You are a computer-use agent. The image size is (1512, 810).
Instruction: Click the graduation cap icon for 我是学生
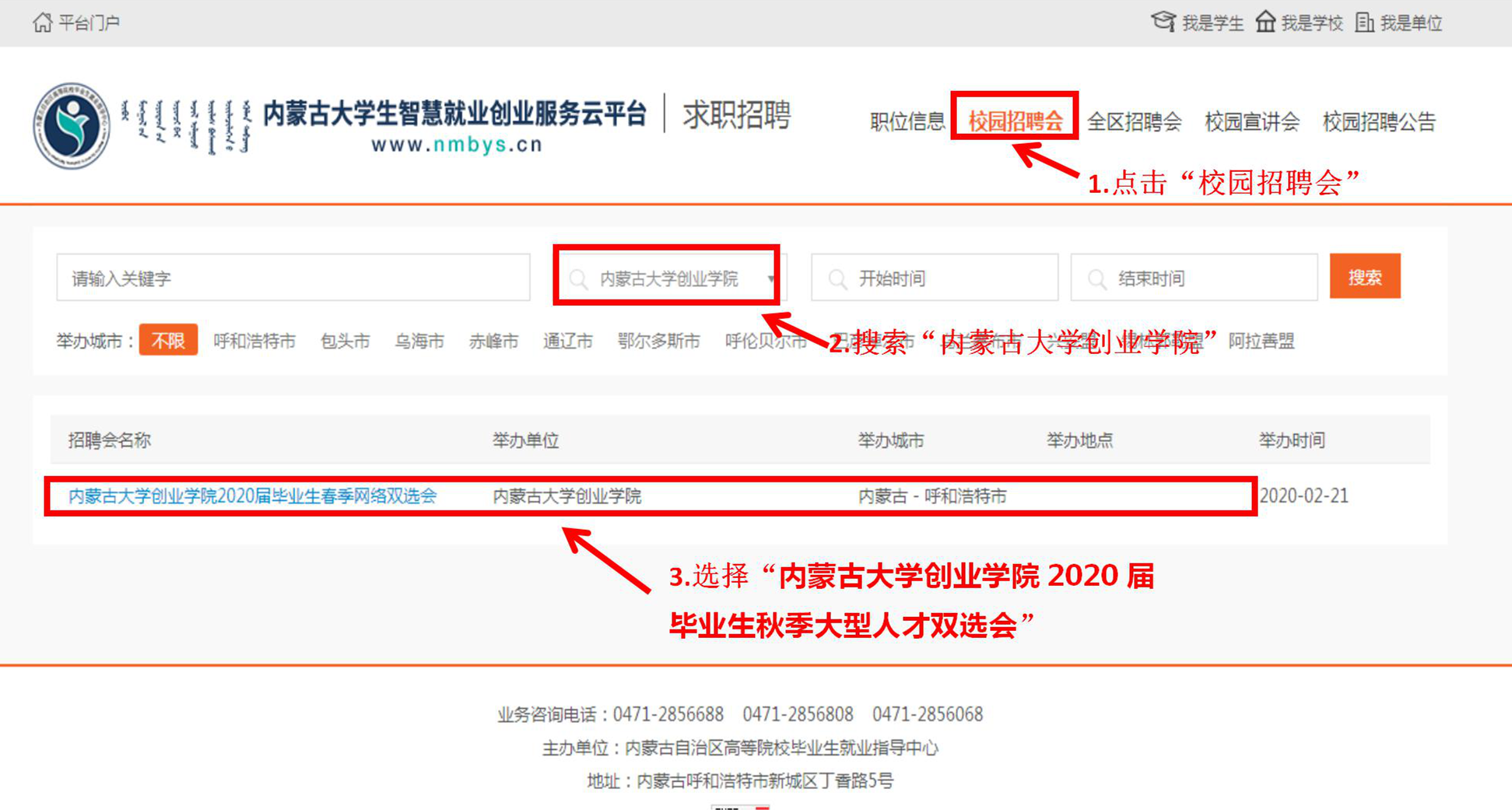click(x=1163, y=23)
